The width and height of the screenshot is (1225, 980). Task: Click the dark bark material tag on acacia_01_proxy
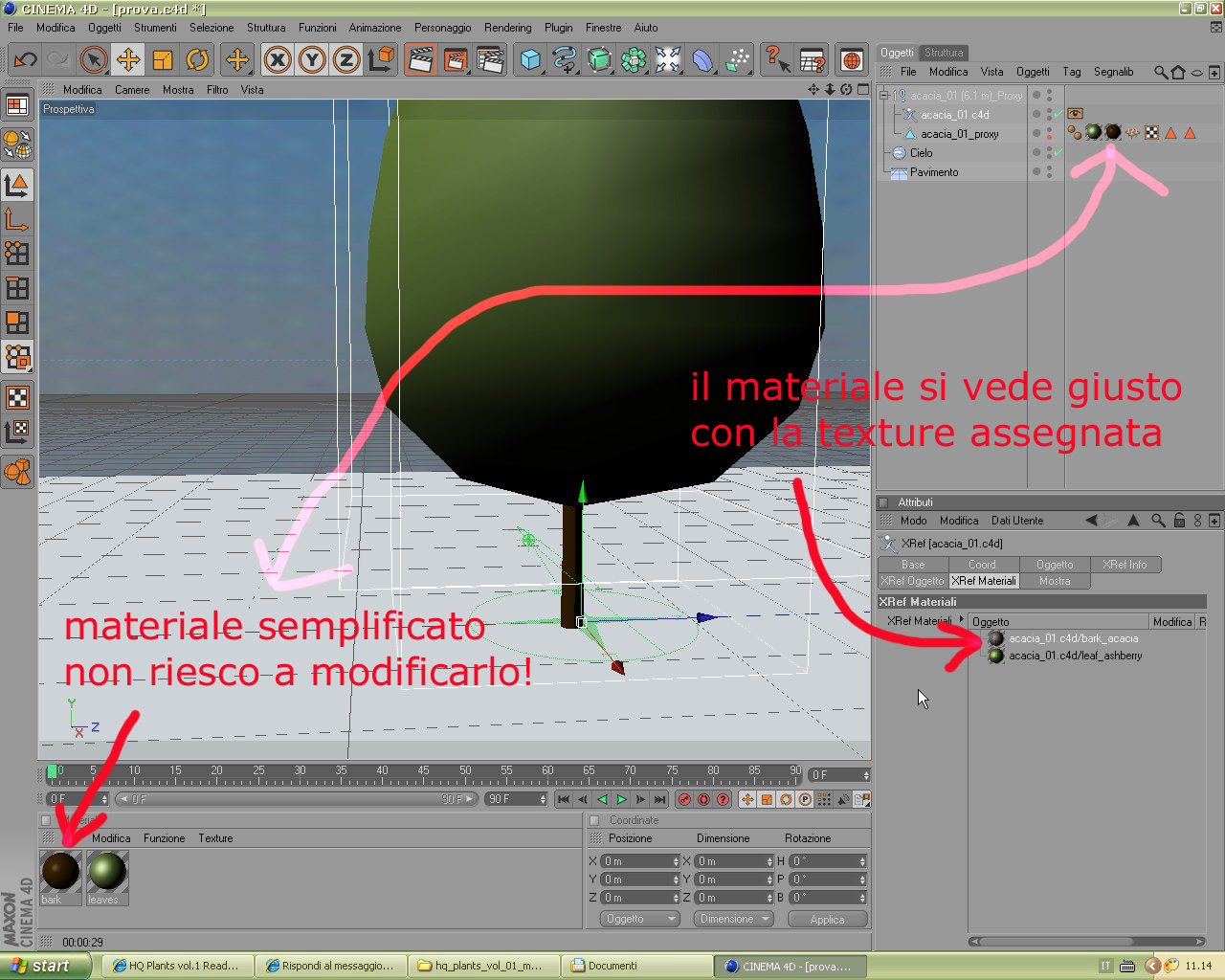click(x=1112, y=133)
